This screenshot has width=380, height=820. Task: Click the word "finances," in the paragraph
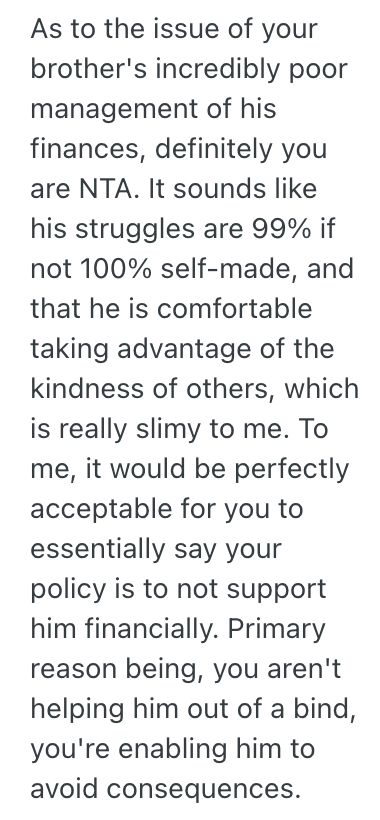[x=88, y=149]
